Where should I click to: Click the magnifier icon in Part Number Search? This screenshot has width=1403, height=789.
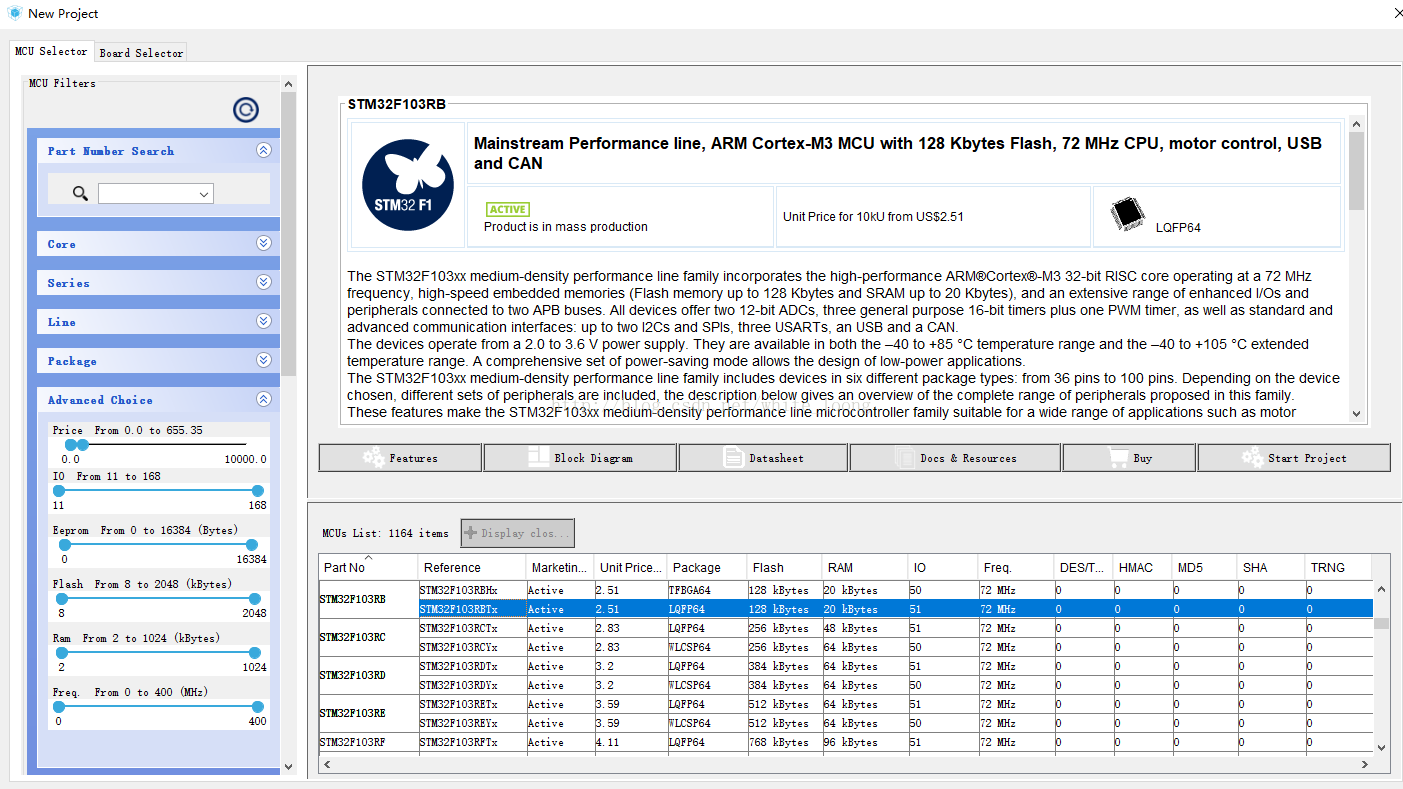(81, 193)
